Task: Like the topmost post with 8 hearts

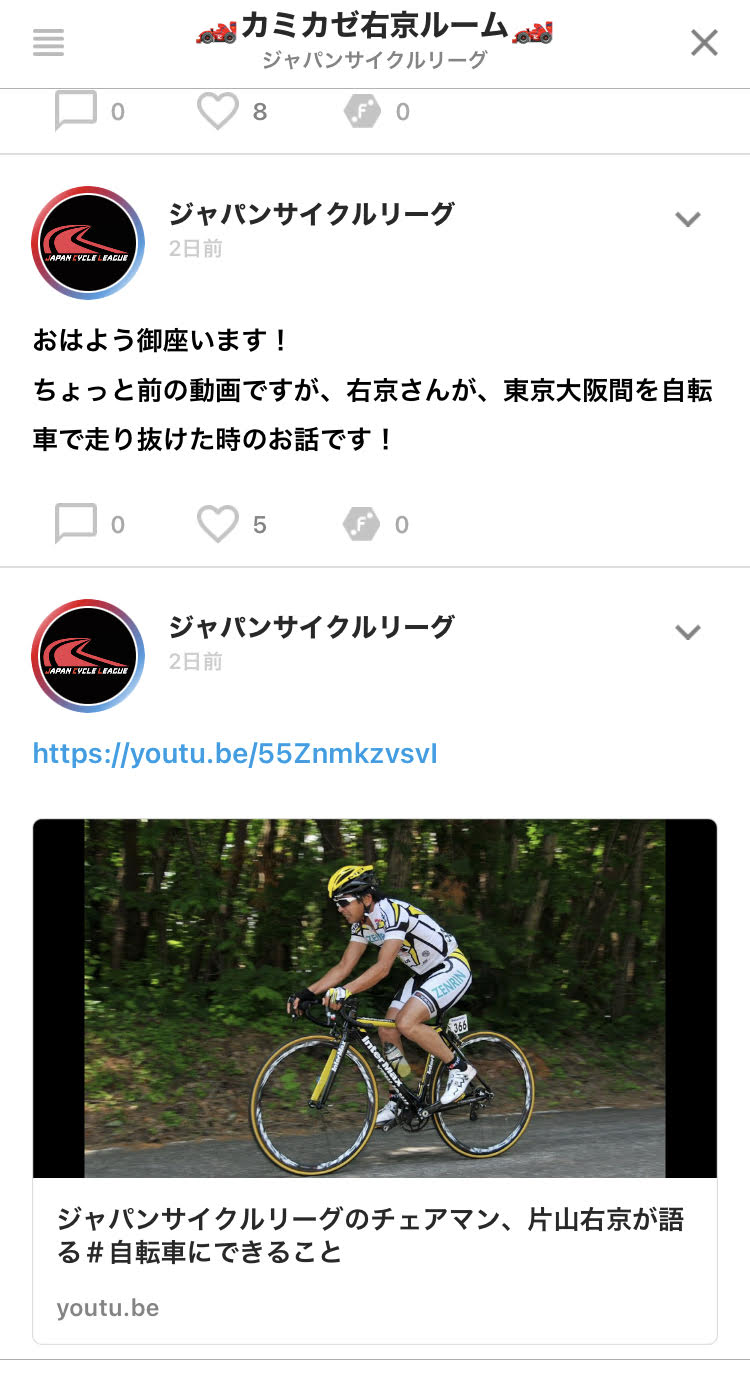Action: click(x=217, y=111)
